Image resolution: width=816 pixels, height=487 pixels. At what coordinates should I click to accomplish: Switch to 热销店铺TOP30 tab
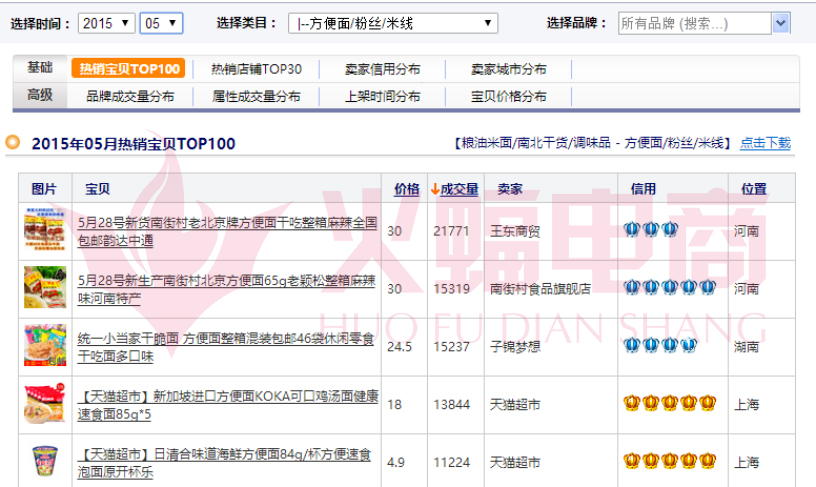(256, 69)
